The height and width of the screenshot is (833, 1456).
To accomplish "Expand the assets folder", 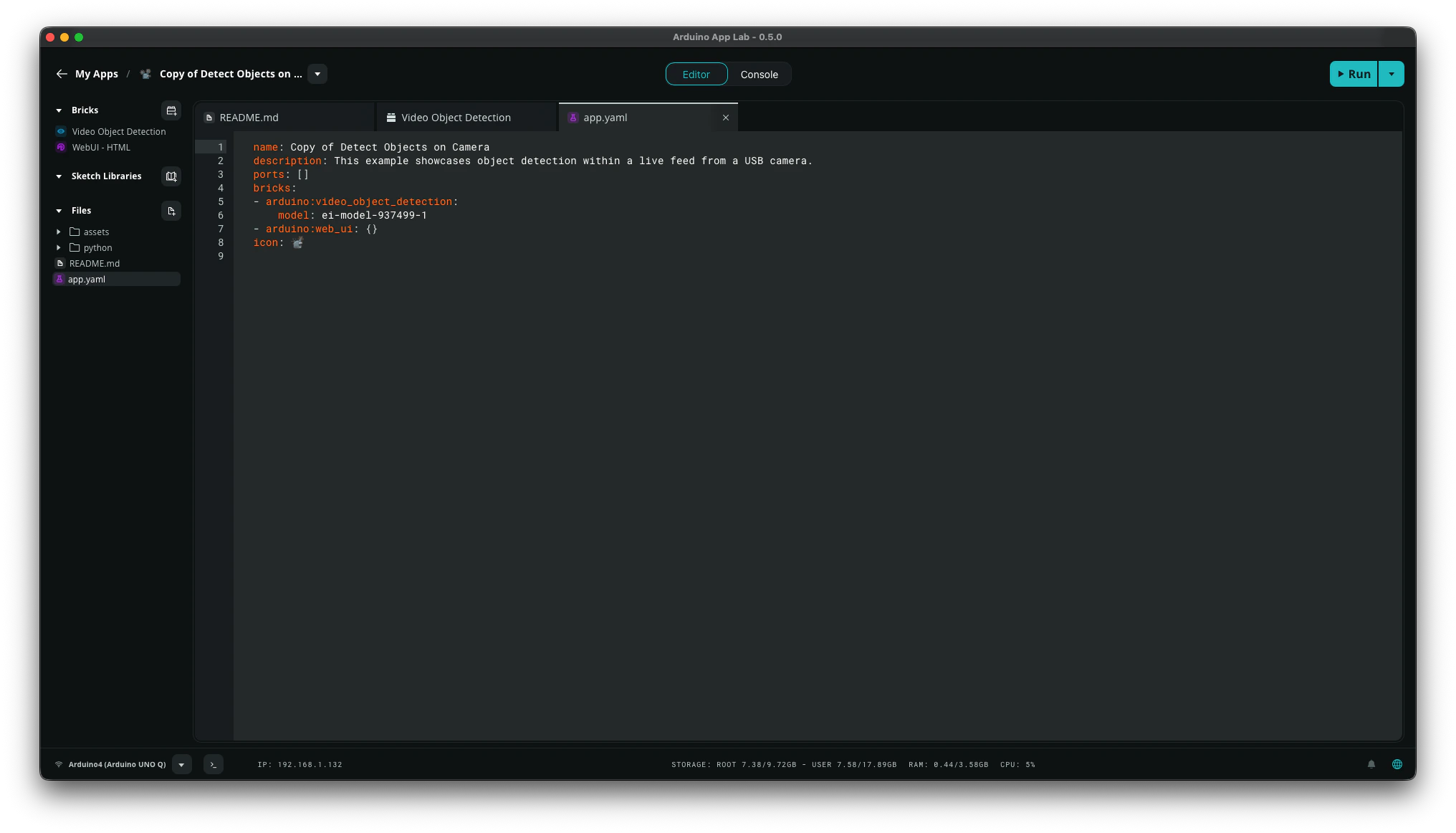I will [59, 232].
